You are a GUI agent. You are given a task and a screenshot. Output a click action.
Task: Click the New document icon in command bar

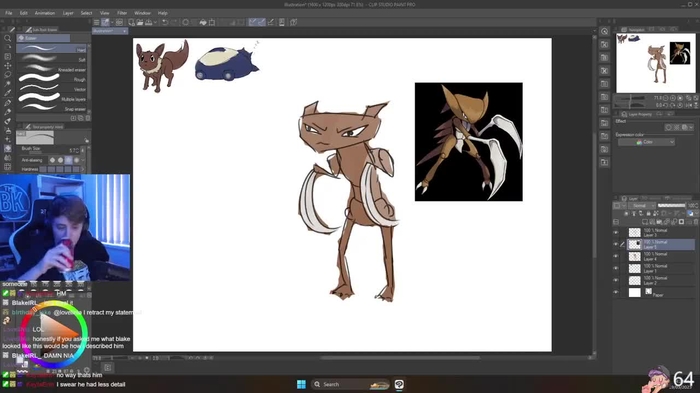coord(131,22)
